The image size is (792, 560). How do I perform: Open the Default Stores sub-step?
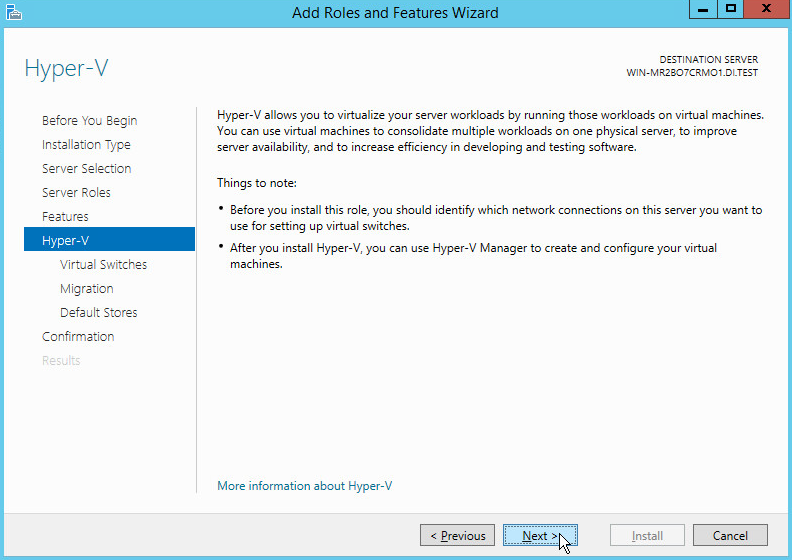click(98, 313)
